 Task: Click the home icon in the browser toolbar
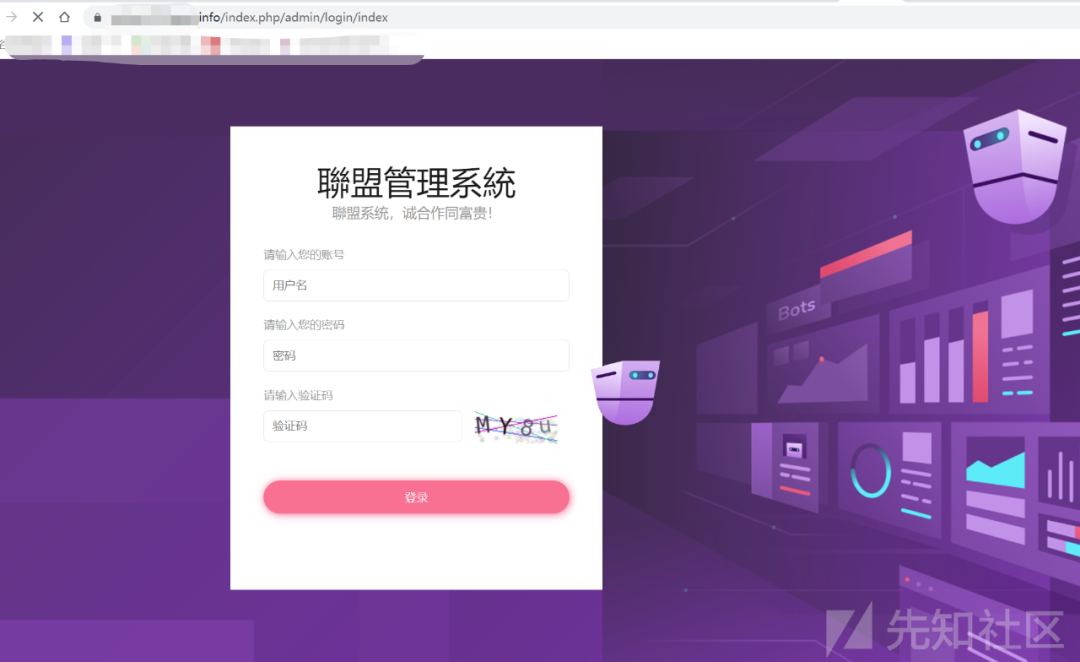62,17
